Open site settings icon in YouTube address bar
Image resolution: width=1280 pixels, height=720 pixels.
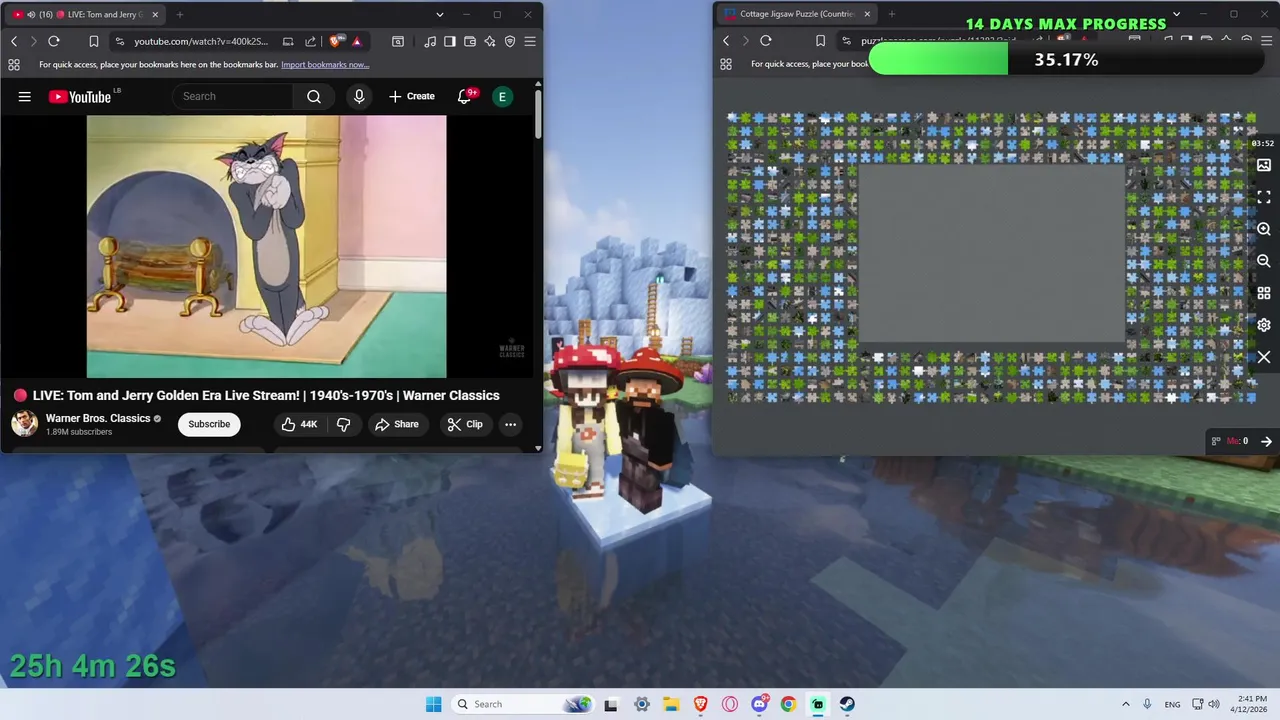120,41
